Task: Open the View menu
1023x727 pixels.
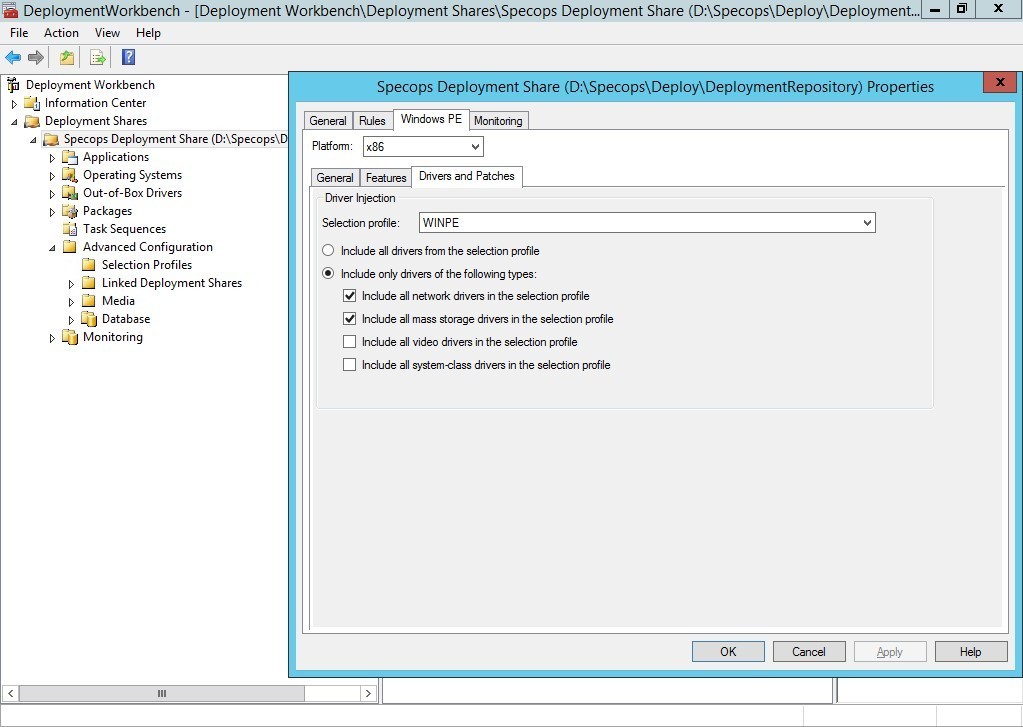Action: [107, 33]
